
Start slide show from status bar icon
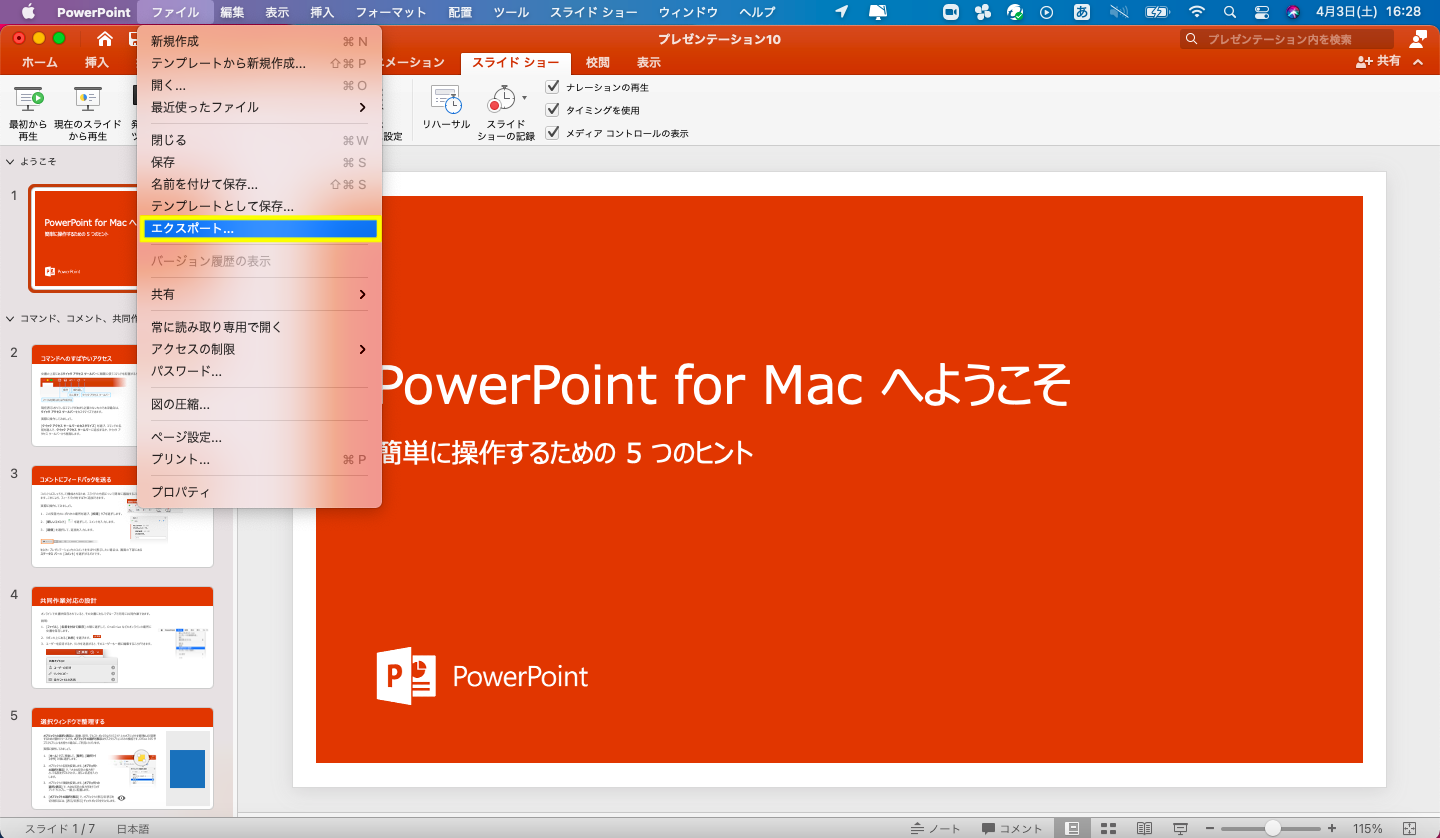[x=1181, y=829]
